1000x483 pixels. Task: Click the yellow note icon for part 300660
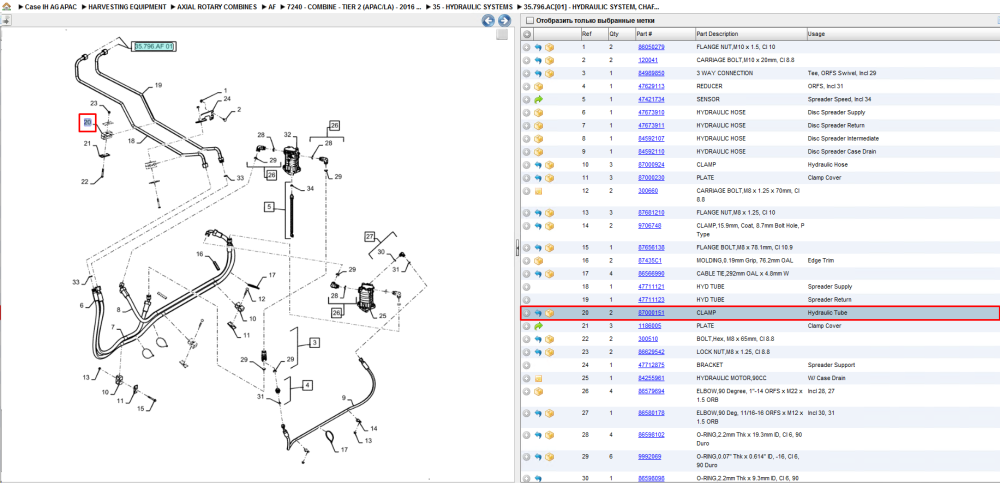(x=538, y=191)
